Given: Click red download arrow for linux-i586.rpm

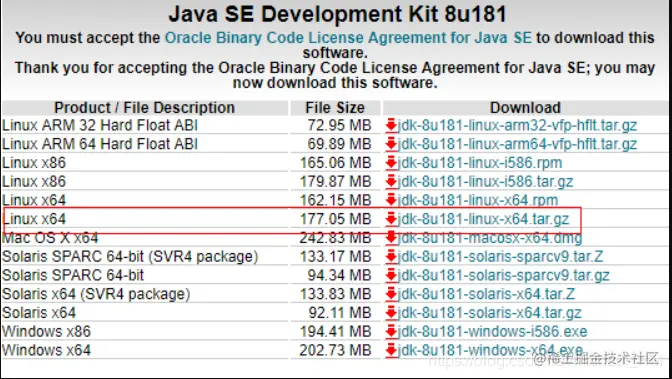Looking at the screenshot, I should click(x=391, y=163).
